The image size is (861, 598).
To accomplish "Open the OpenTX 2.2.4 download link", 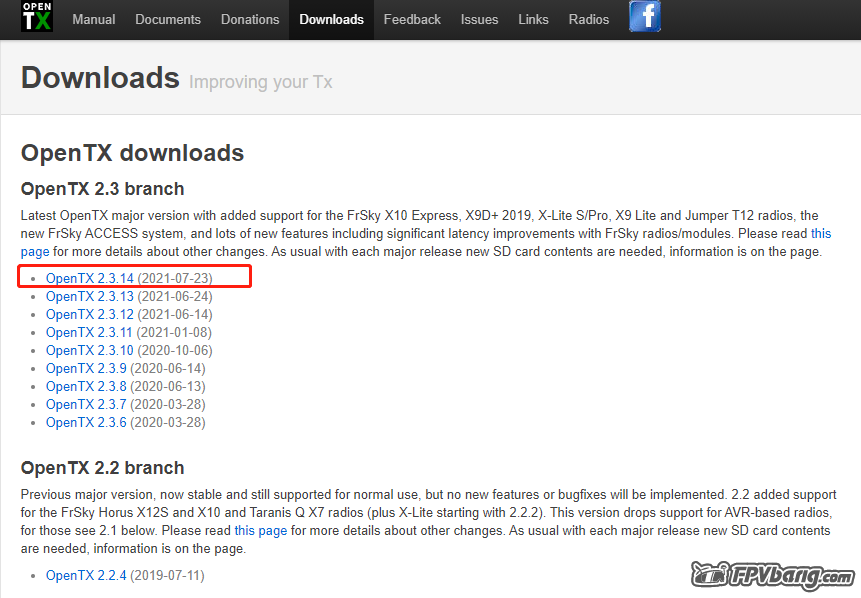I will tap(86, 575).
